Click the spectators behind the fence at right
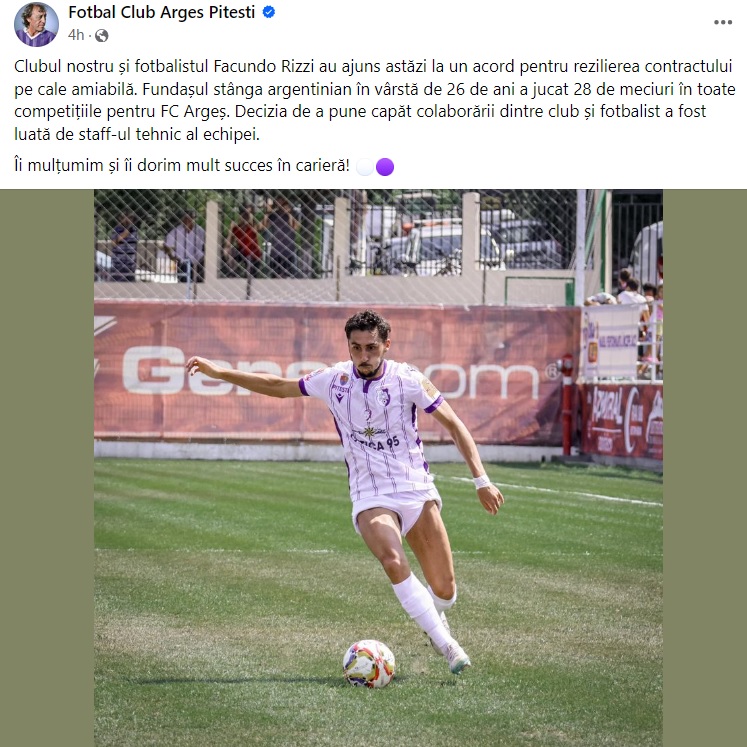747x747 pixels. point(632,293)
